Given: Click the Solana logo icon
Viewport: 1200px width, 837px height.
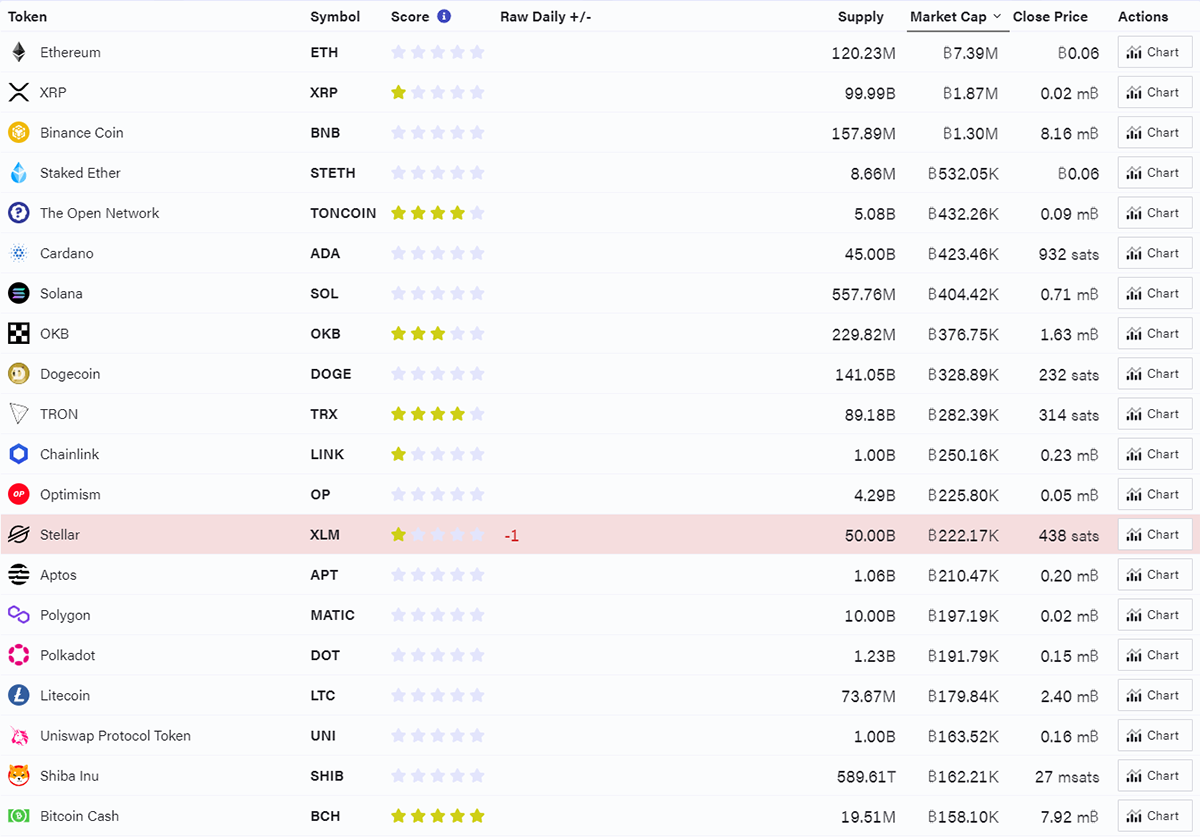Looking at the screenshot, I should pos(18,293).
